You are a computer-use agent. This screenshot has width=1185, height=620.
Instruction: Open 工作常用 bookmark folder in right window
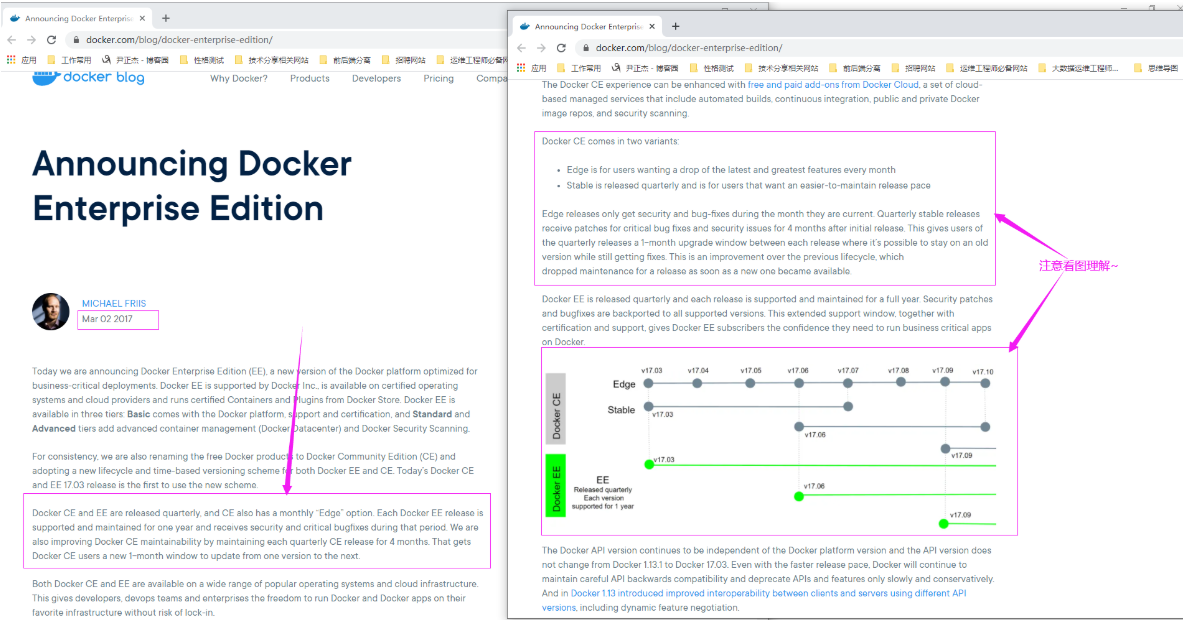579,68
